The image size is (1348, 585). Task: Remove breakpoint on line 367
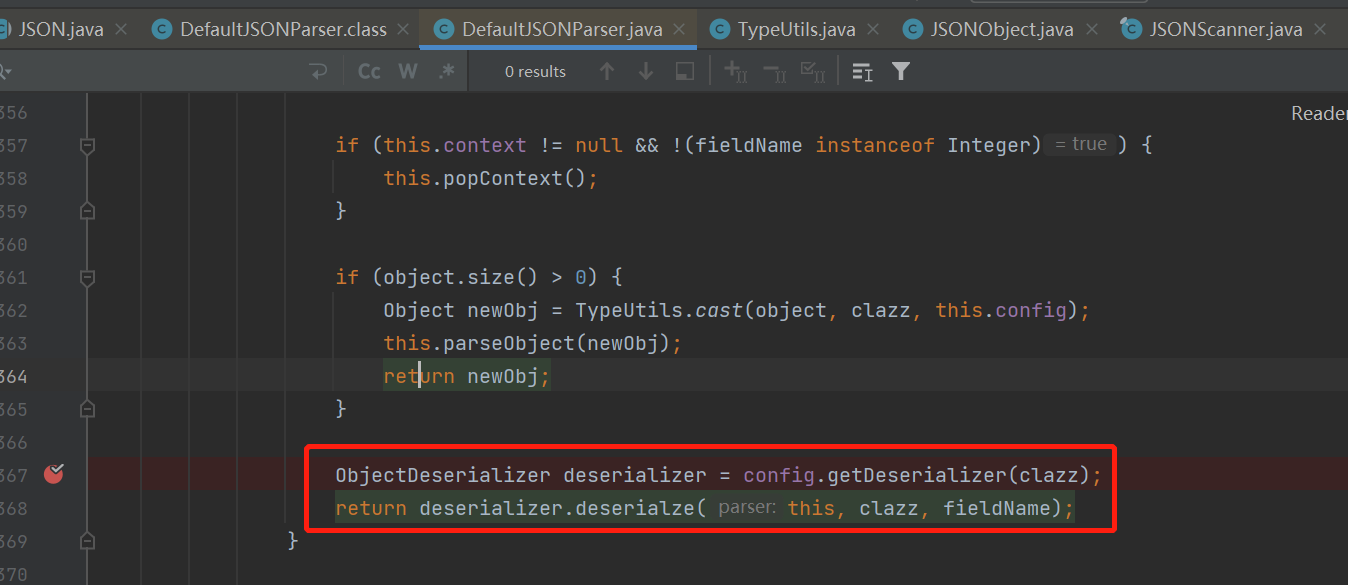click(54, 474)
